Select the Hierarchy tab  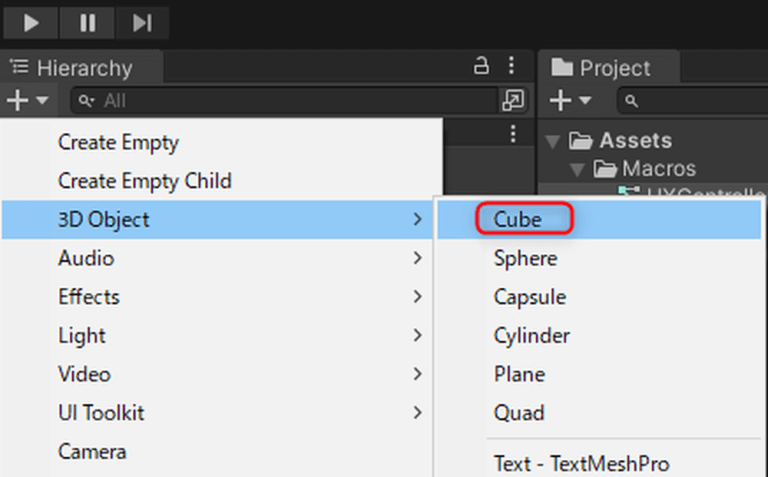point(82,68)
